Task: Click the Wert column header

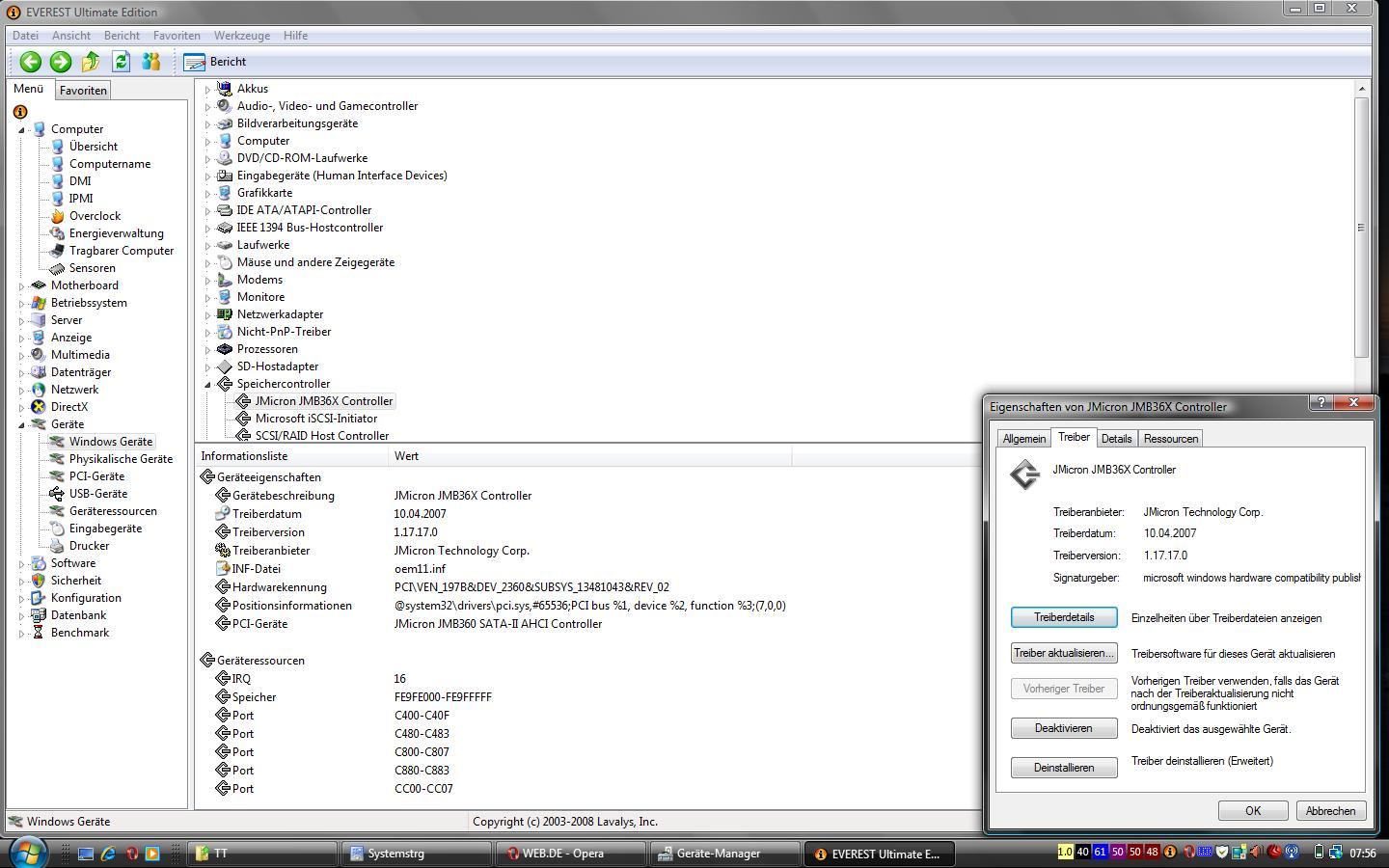Action: coord(589,456)
